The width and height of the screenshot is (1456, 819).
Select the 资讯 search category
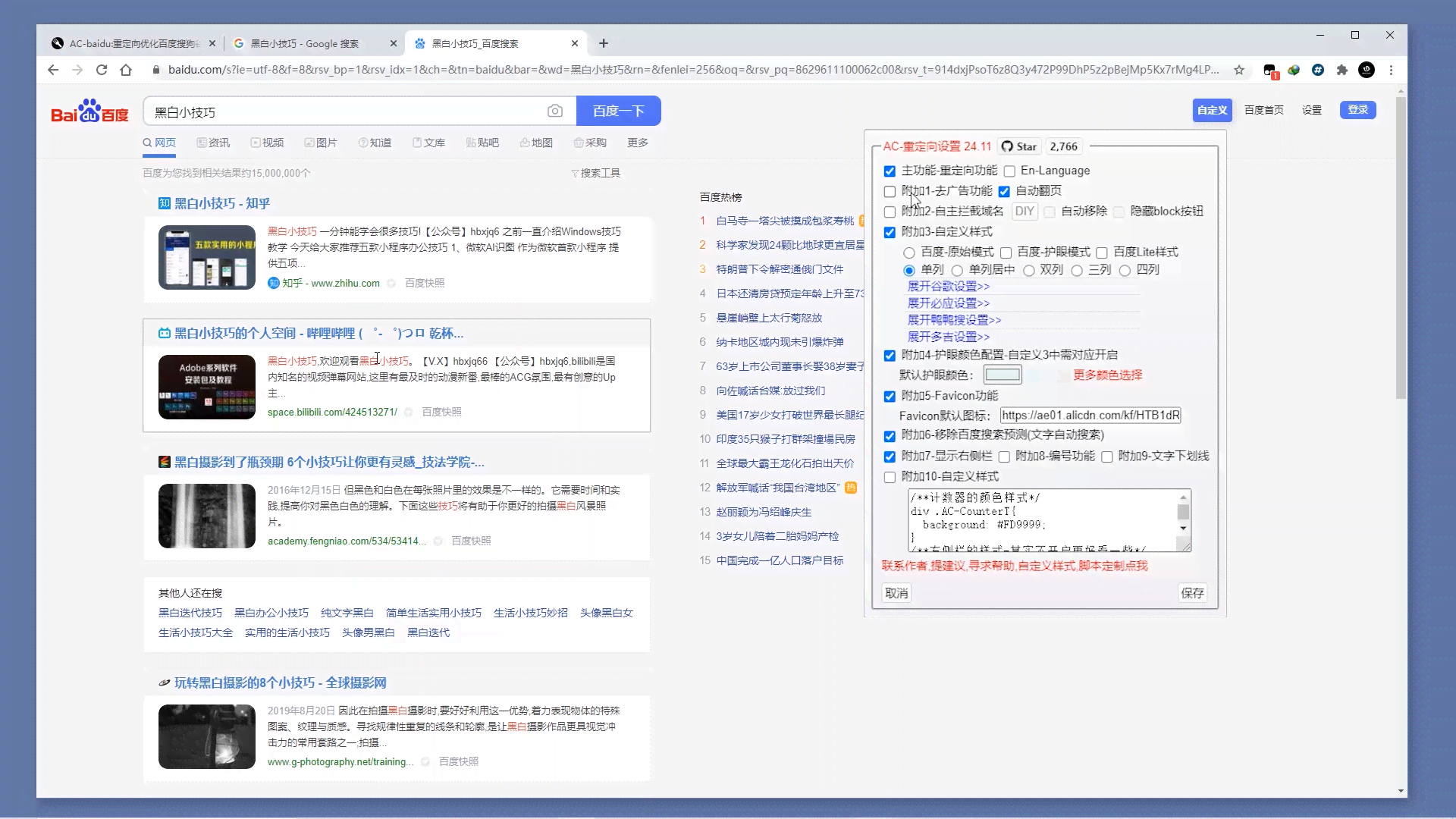click(213, 143)
